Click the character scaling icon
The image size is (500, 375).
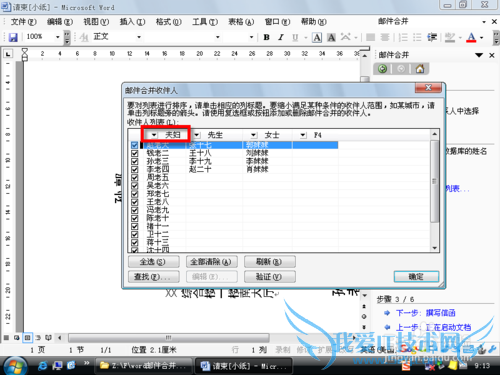(346, 37)
